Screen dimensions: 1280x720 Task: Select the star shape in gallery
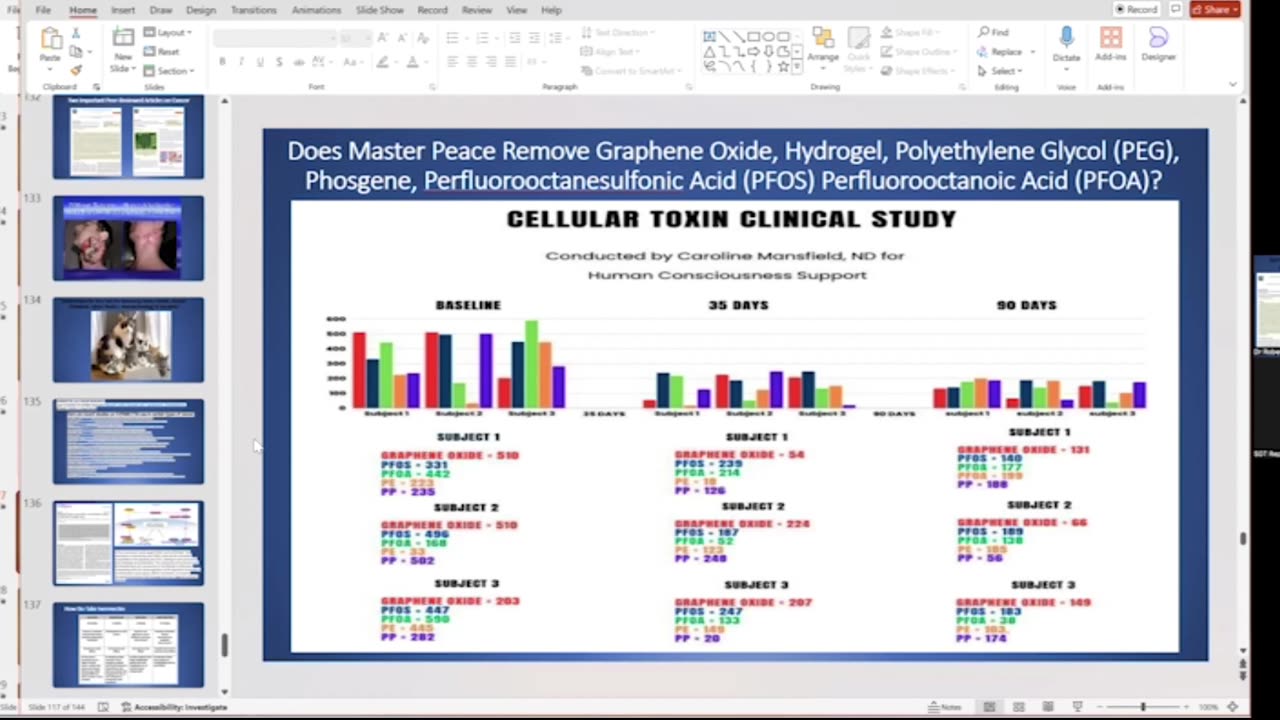tap(784, 67)
